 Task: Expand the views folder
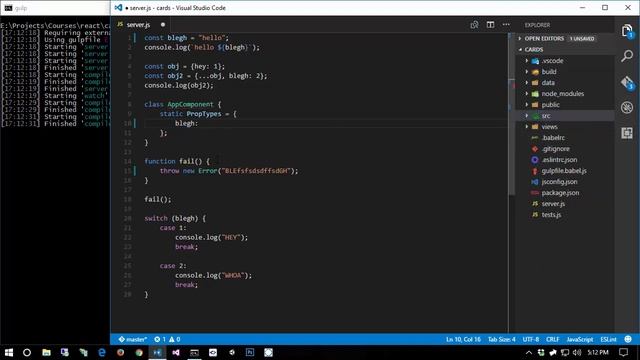pos(549,127)
